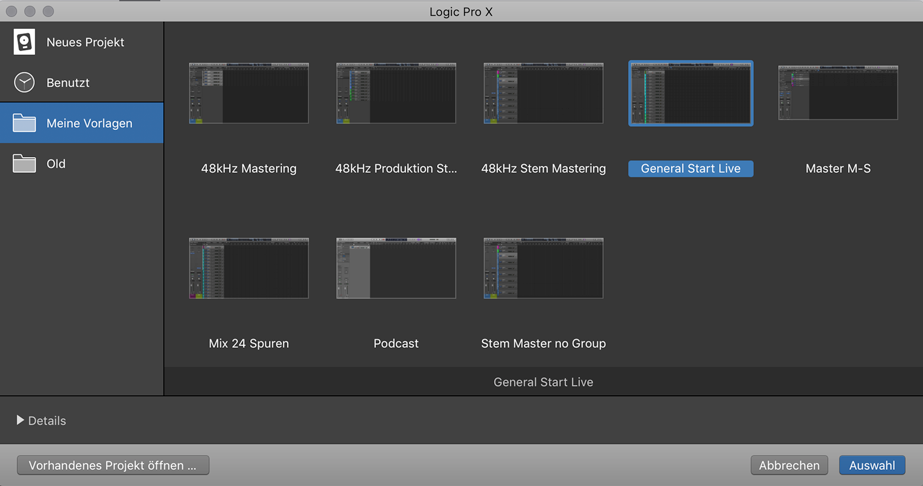Click the Old folder icon
The height and width of the screenshot is (486, 923).
[x=24, y=164]
